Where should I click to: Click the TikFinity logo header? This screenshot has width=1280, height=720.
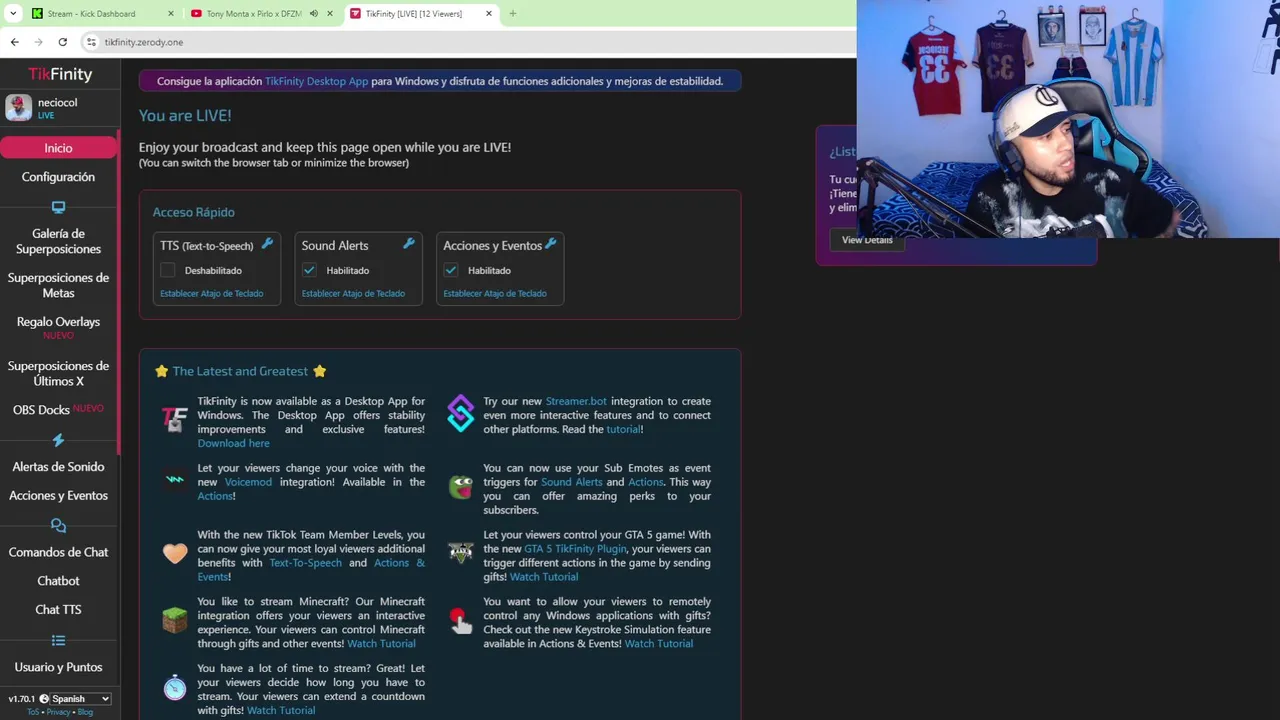60,74
